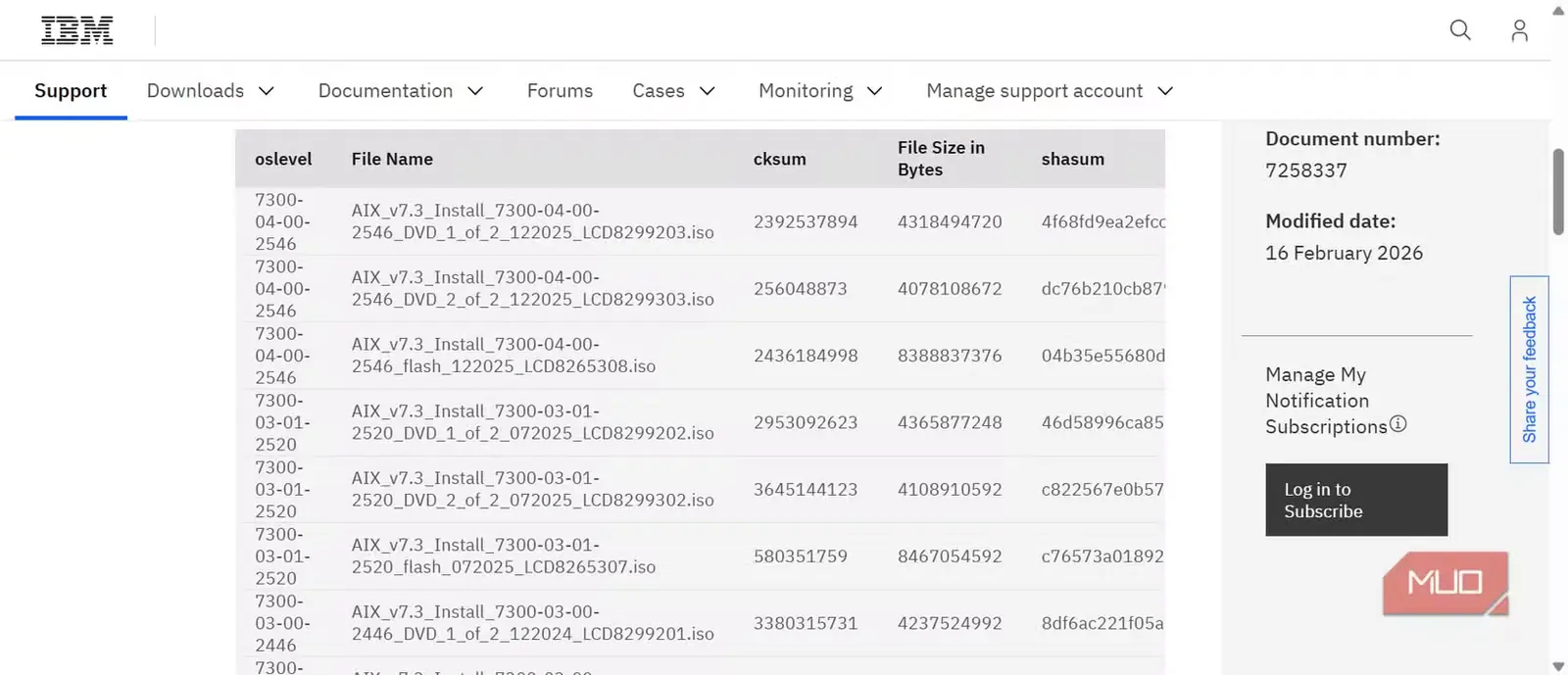Click the MUO logo badge
This screenshot has width=1568, height=675.
(x=1445, y=584)
